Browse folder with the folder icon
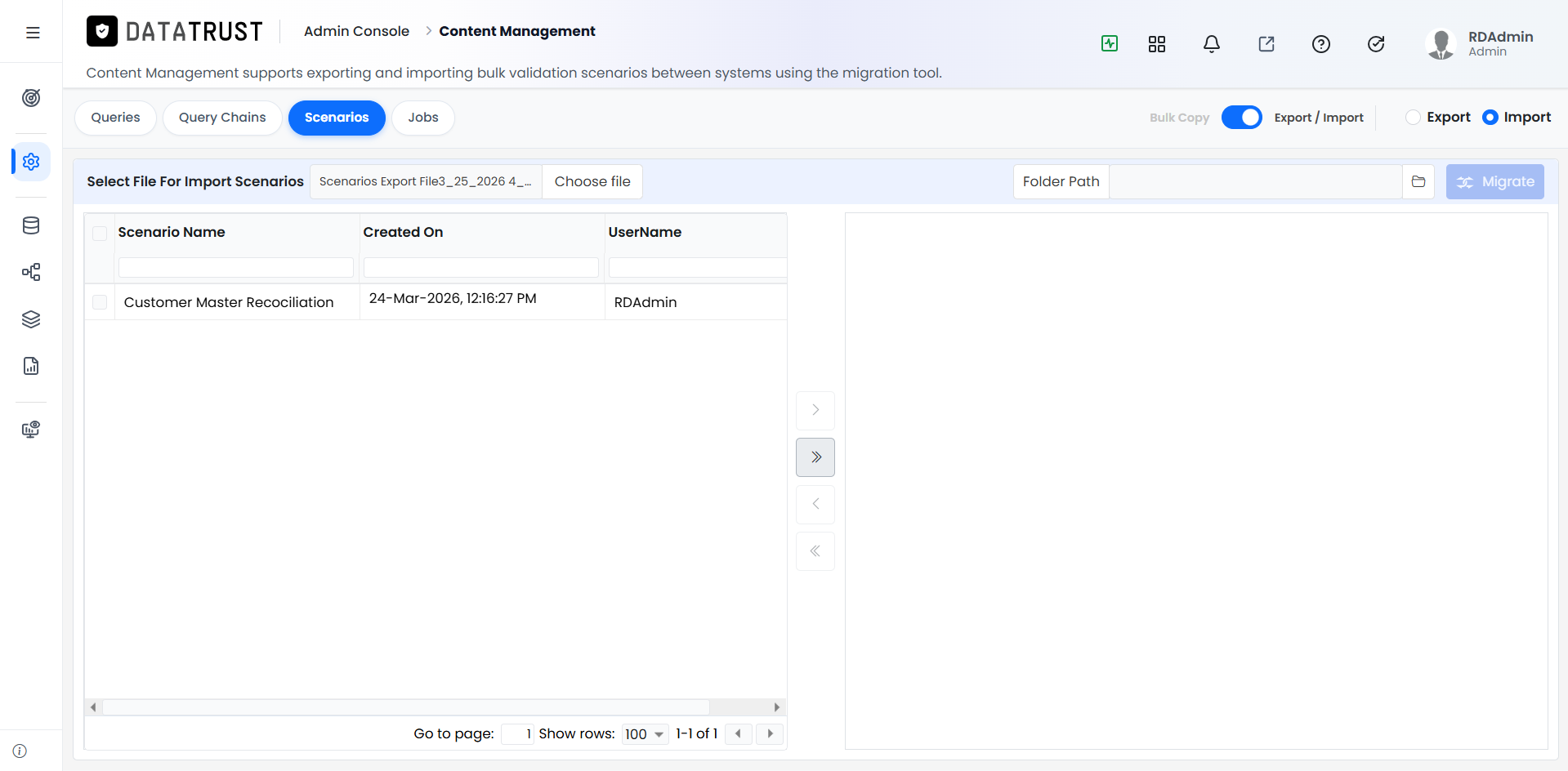The width and height of the screenshot is (1568, 771). click(1418, 181)
